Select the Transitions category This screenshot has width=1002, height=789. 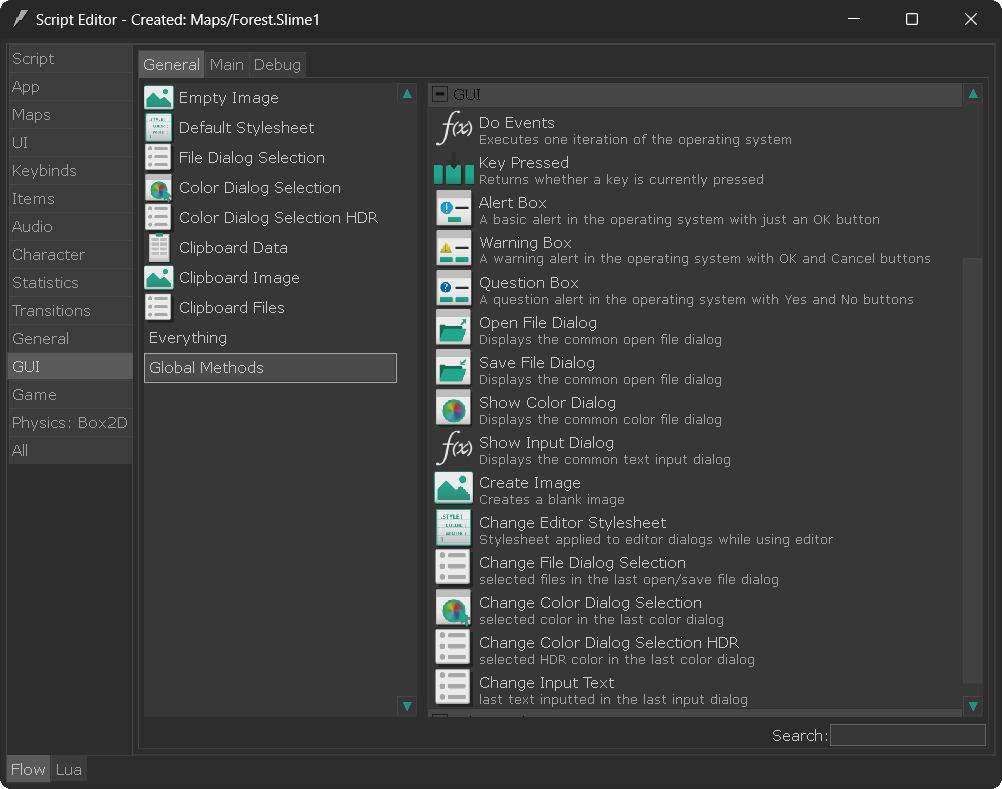70,310
